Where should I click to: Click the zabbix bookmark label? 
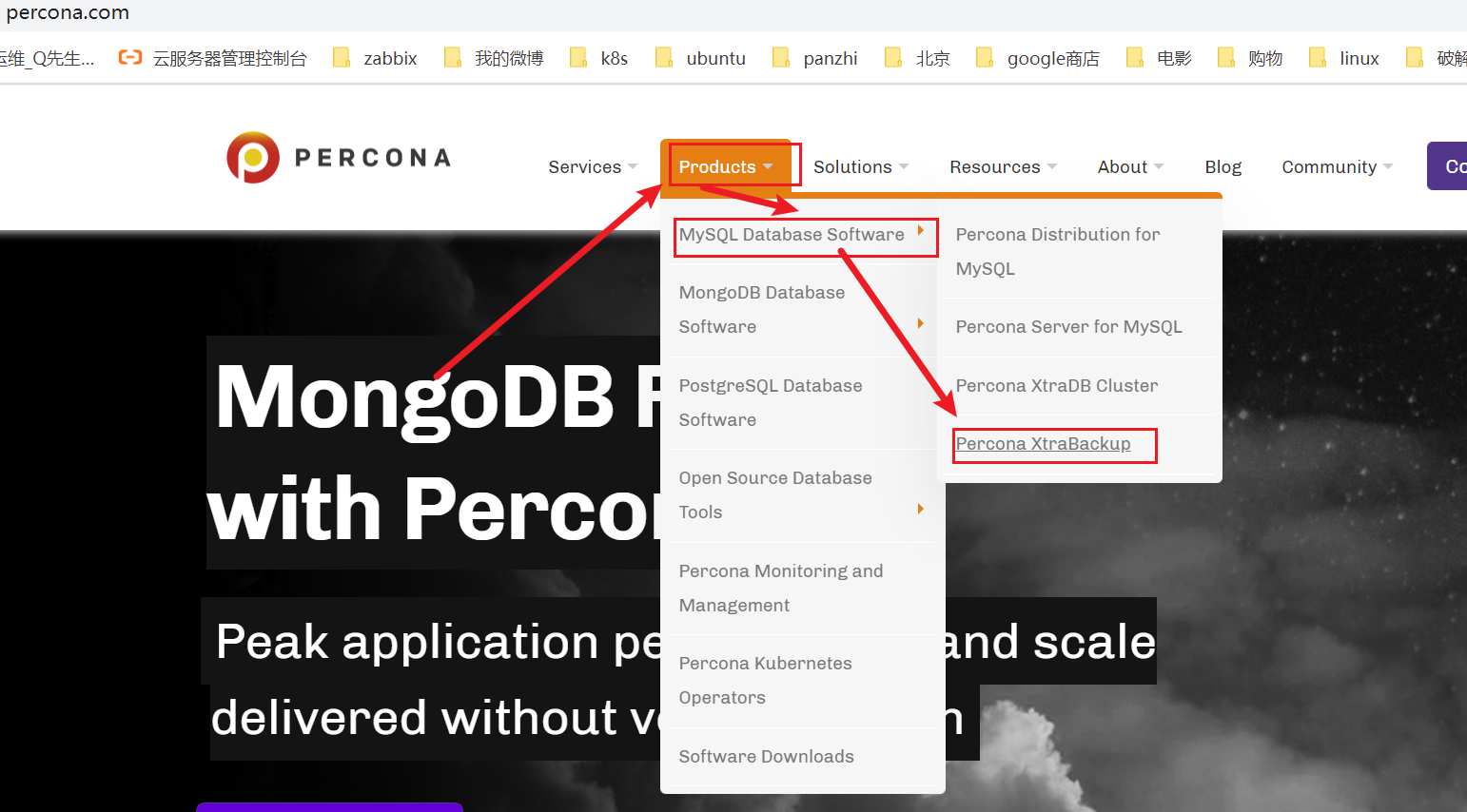click(x=390, y=58)
